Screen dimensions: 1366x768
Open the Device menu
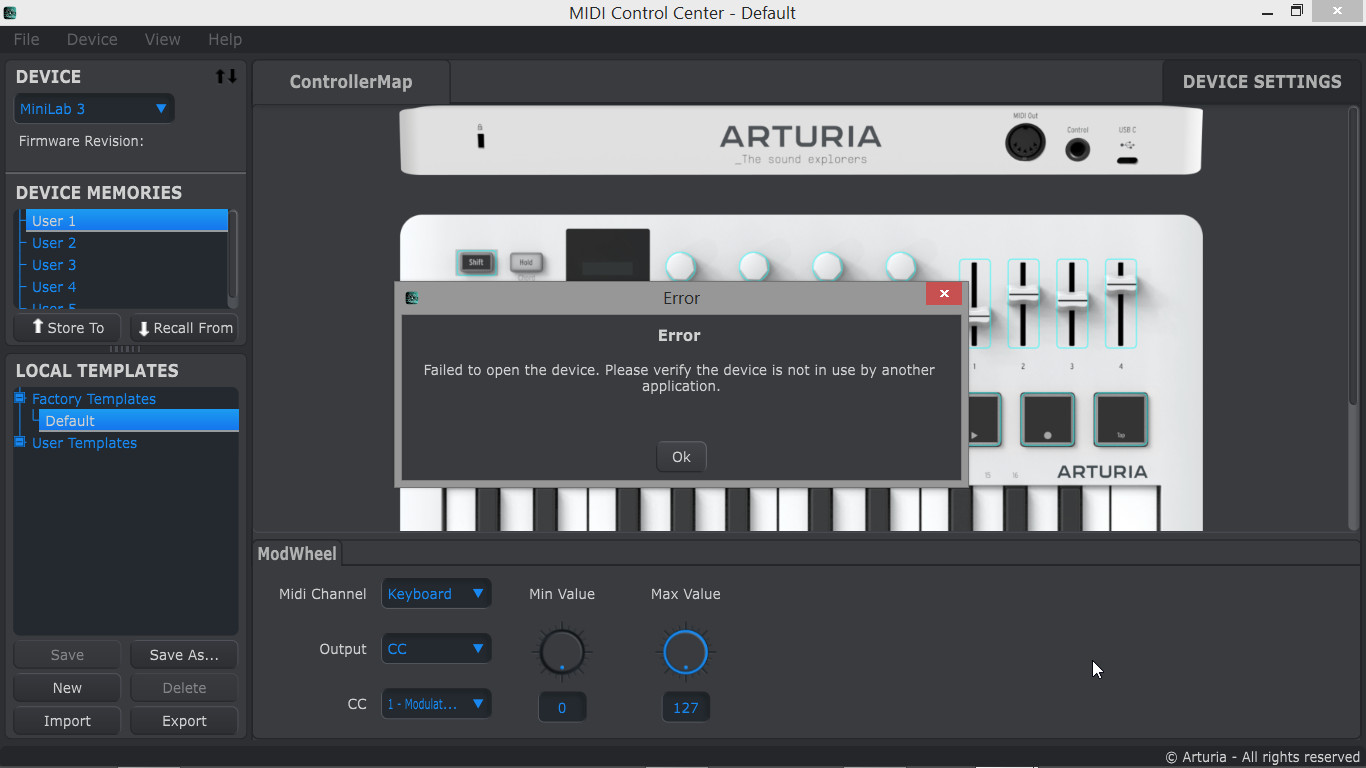tap(92, 39)
